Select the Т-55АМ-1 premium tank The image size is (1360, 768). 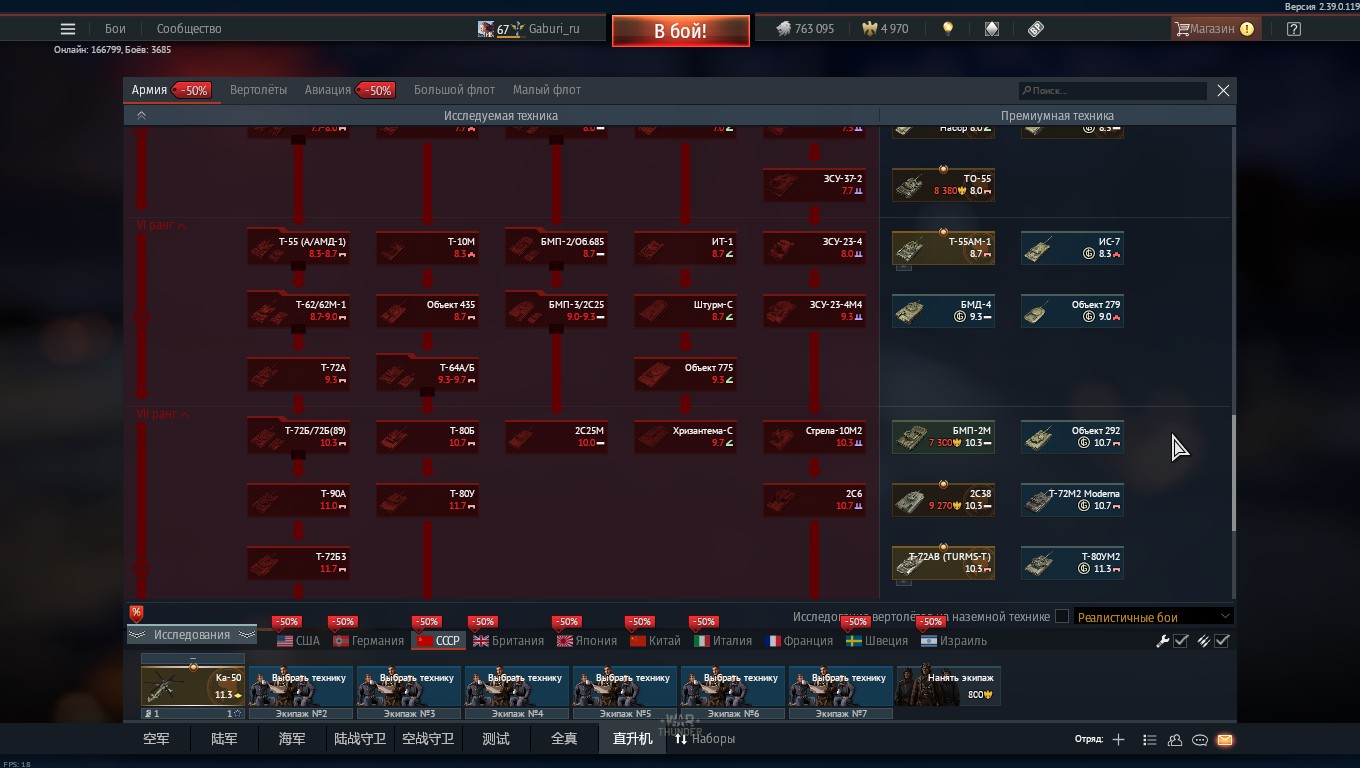click(943, 248)
